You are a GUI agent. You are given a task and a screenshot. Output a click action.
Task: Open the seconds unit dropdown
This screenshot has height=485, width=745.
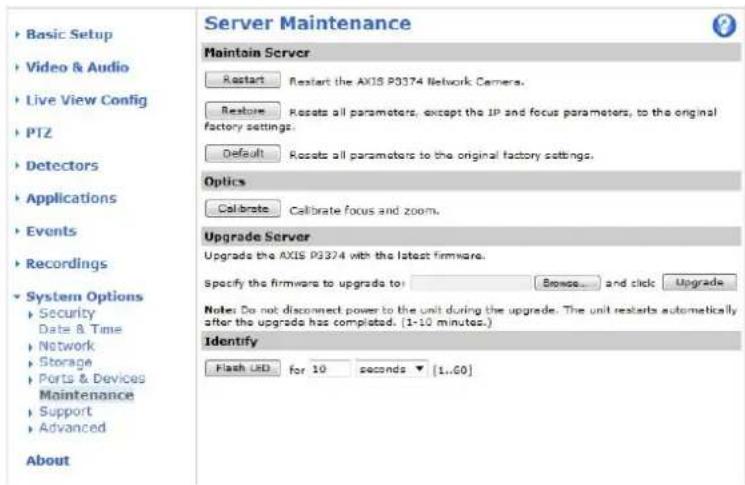[392, 369]
